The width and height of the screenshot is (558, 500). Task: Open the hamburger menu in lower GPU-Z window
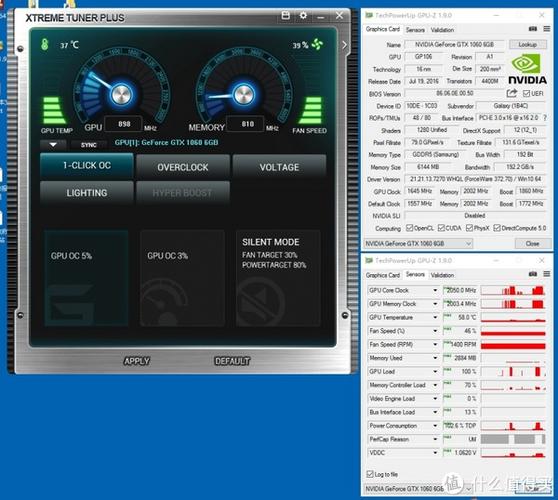click(547, 274)
